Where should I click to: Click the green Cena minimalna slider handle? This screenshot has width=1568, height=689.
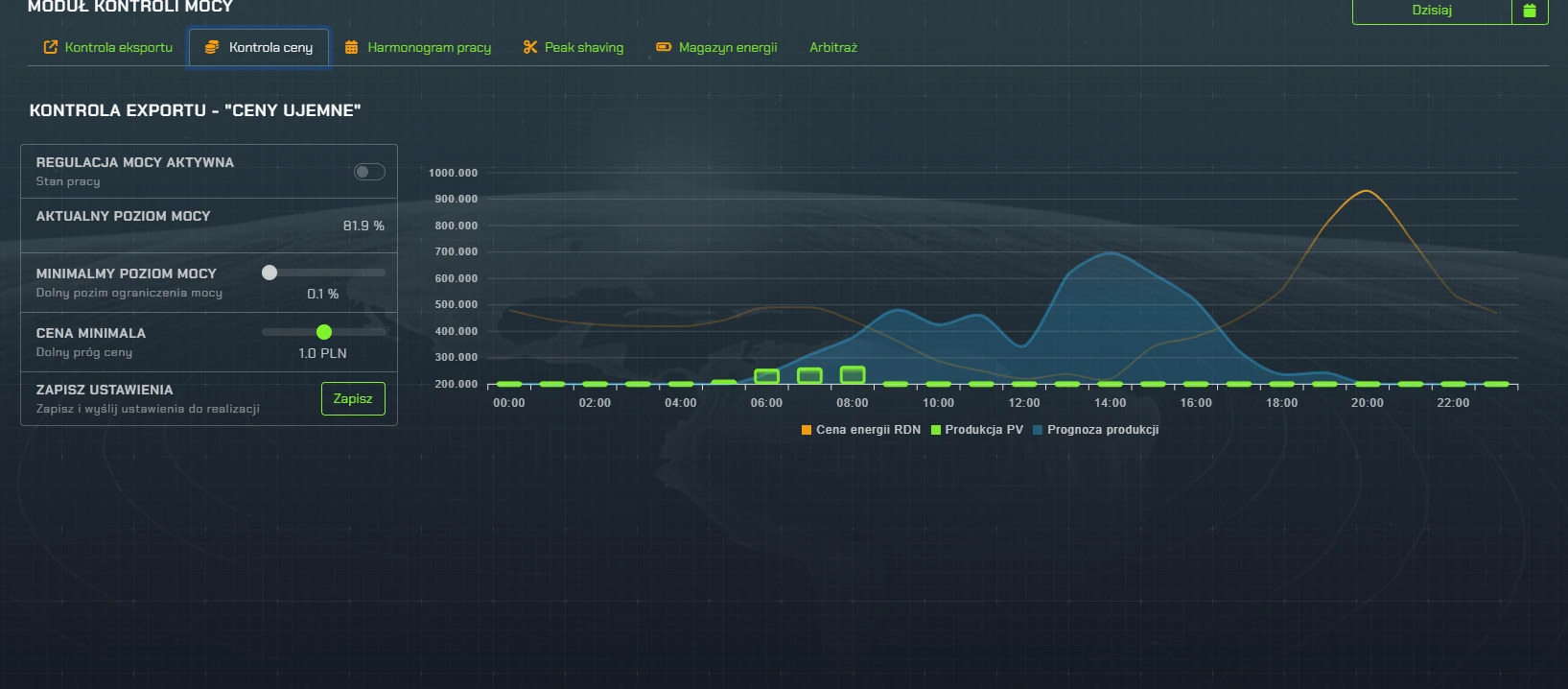coord(324,332)
